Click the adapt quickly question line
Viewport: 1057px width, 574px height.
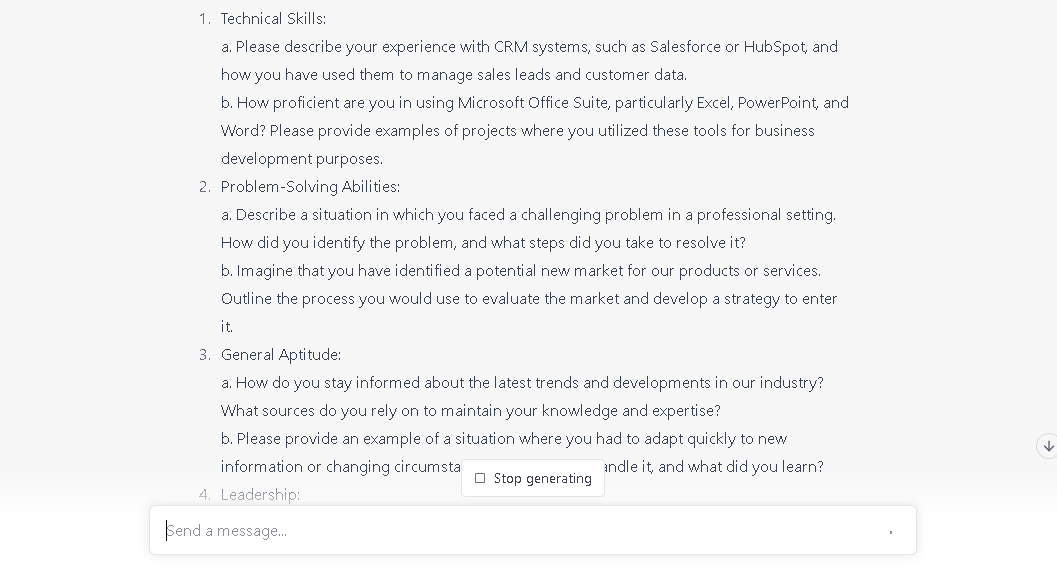tap(504, 439)
